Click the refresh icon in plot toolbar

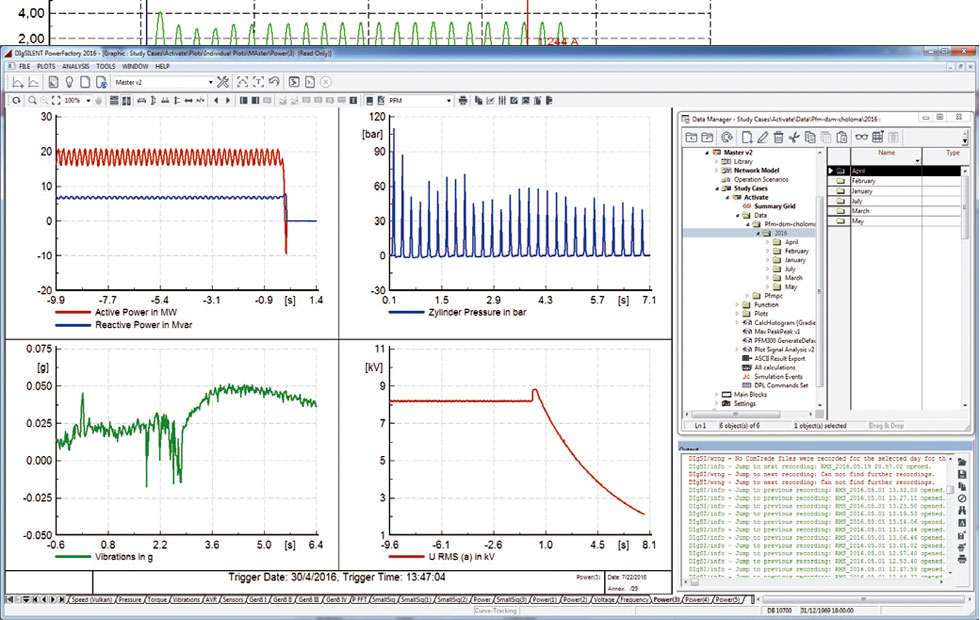point(17,100)
